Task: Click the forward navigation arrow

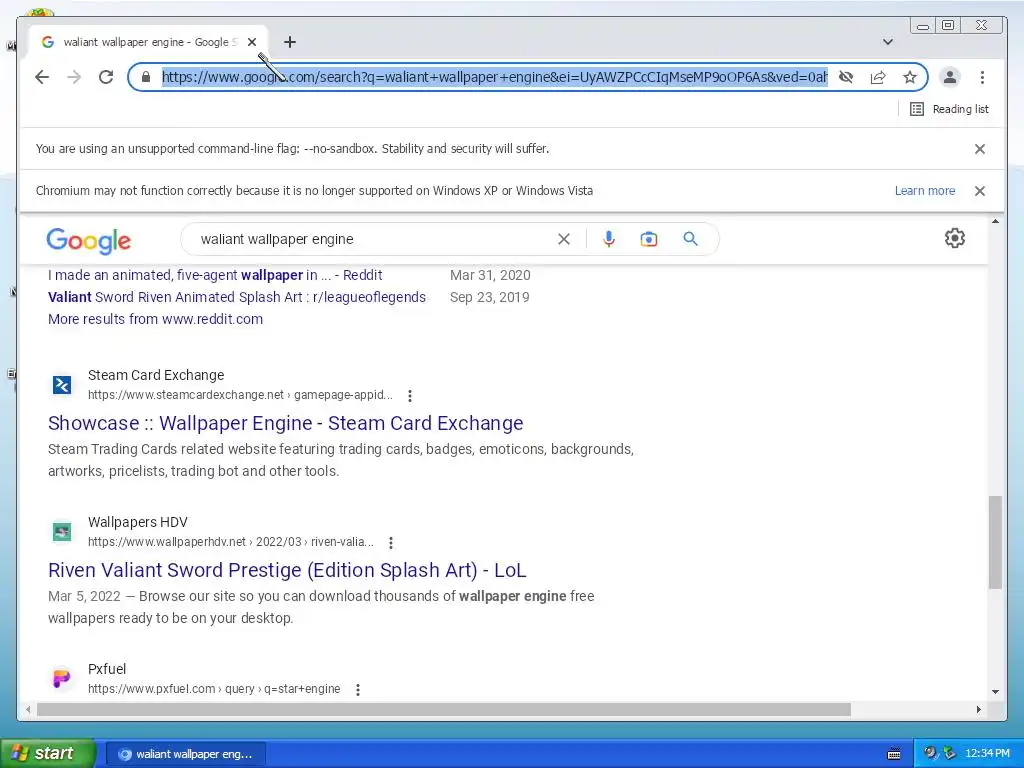Action: (x=74, y=77)
